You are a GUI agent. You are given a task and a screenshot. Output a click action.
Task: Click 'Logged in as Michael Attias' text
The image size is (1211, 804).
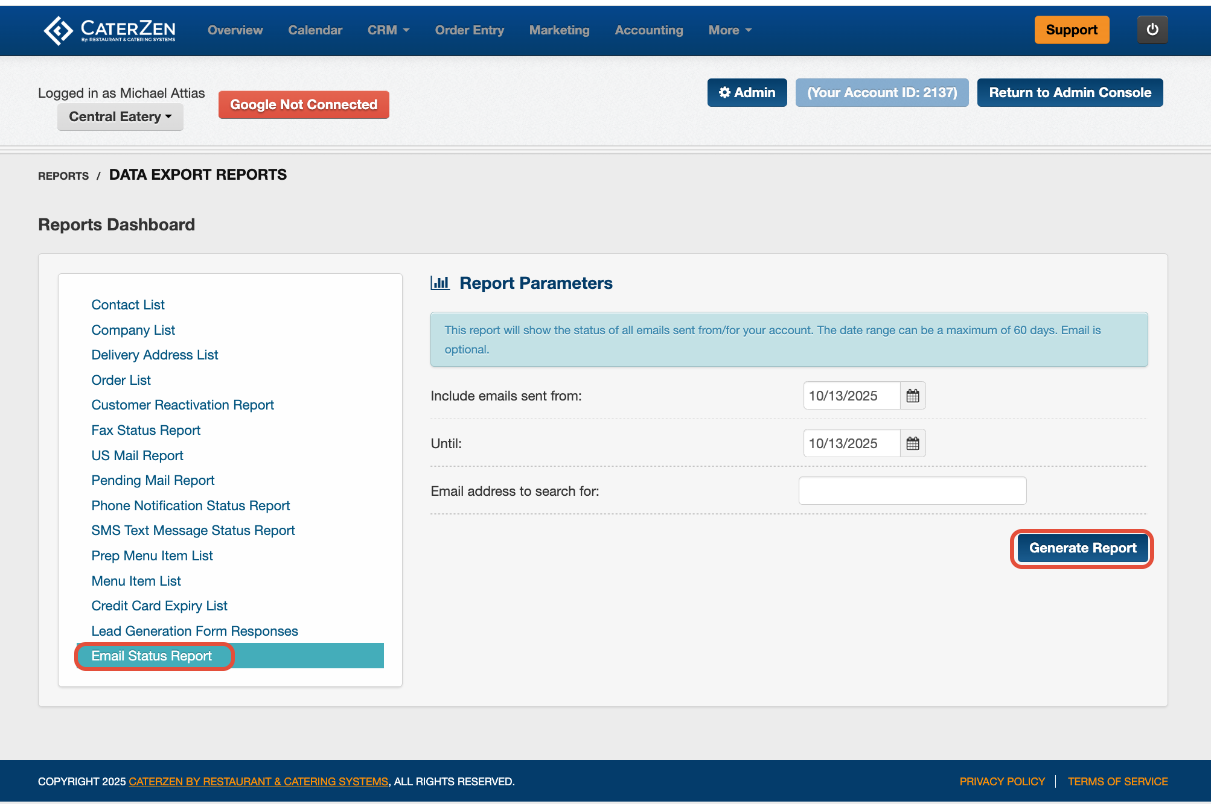click(x=121, y=93)
